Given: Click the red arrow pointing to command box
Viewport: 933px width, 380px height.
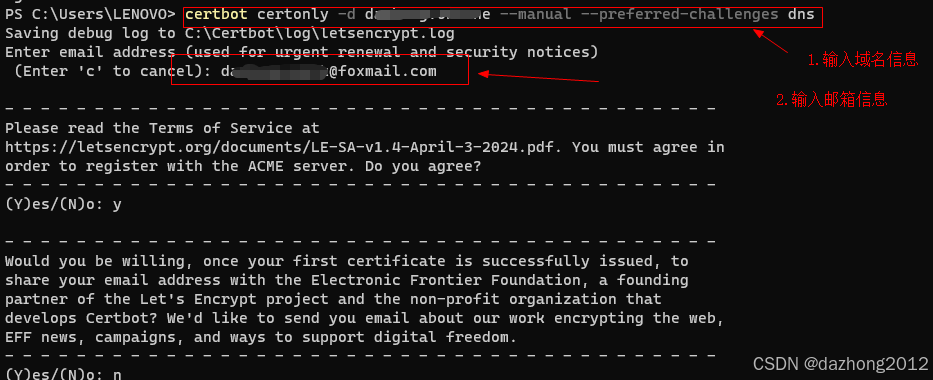Looking at the screenshot, I should click(771, 40).
